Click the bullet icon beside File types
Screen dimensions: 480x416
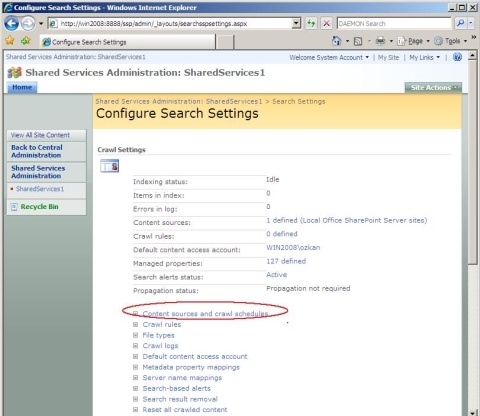(x=135, y=335)
